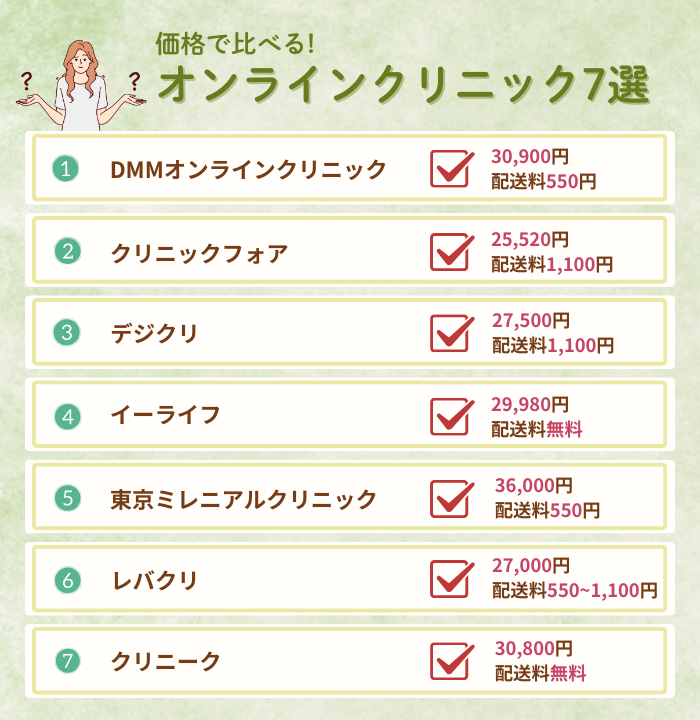
Task: Open the DMMオンラインクリニック name link
Action: click(247, 170)
